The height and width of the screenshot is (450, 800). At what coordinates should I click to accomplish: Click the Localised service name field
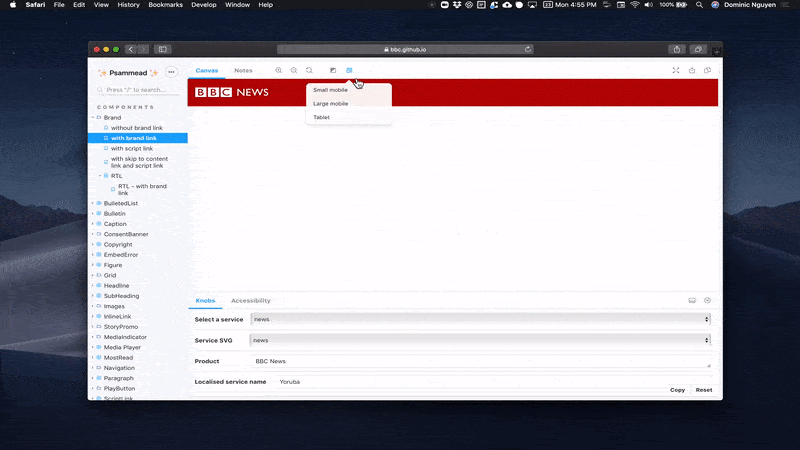492,382
